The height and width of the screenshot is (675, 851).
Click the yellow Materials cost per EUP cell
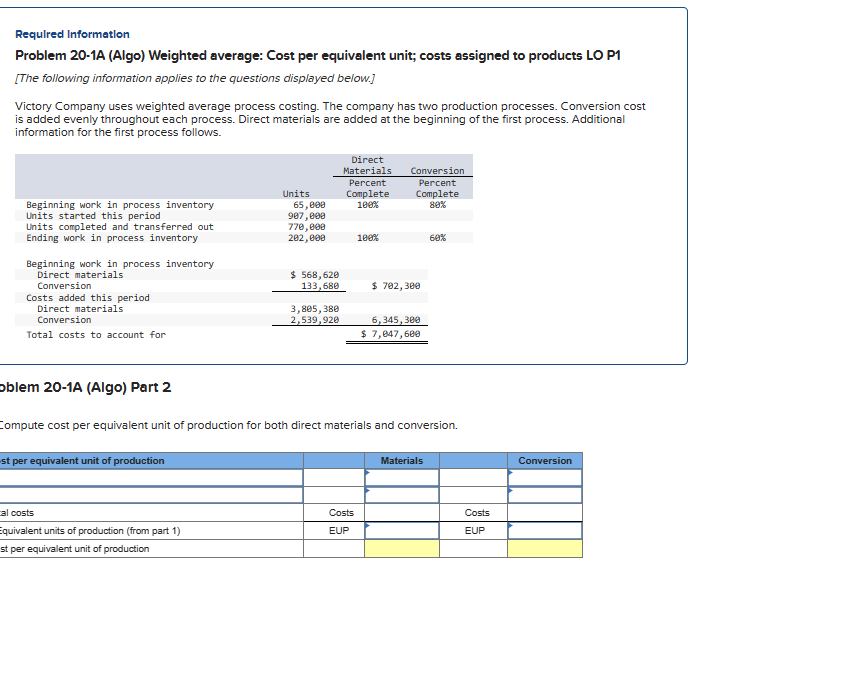pos(402,548)
